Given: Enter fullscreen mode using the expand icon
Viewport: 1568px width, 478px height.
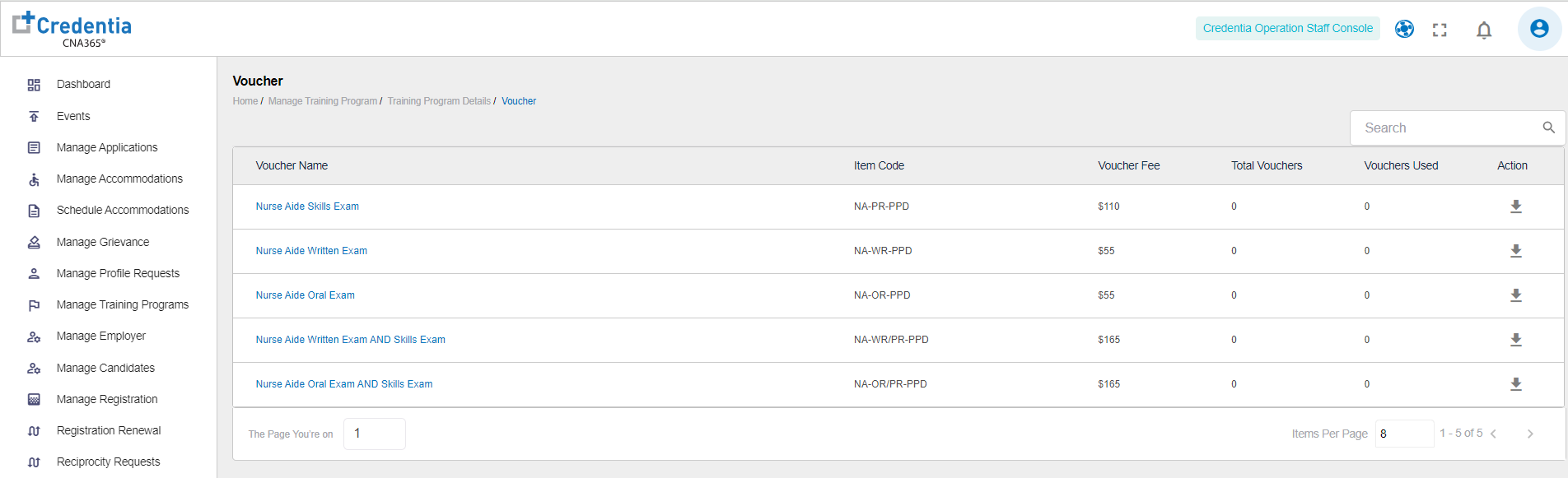Looking at the screenshot, I should point(1439,30).
